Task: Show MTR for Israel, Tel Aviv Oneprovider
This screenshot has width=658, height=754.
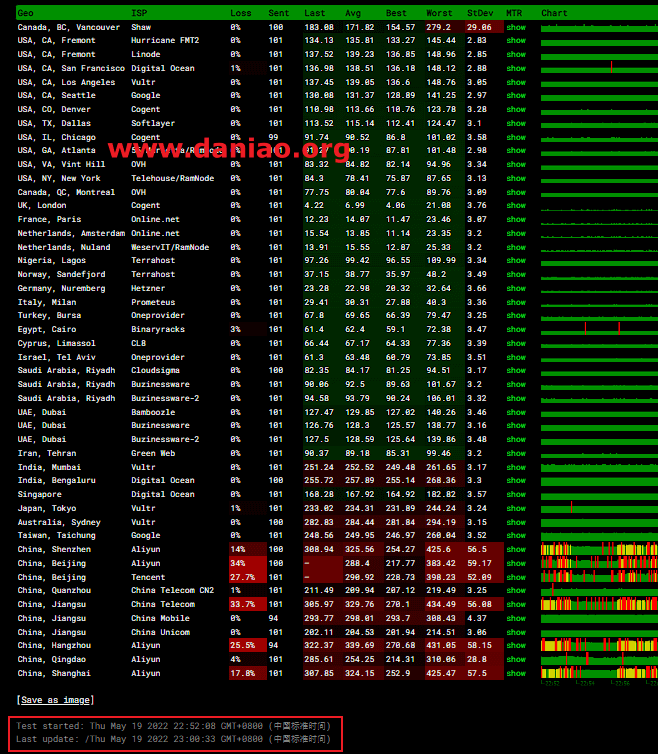Action: point(516,357)
